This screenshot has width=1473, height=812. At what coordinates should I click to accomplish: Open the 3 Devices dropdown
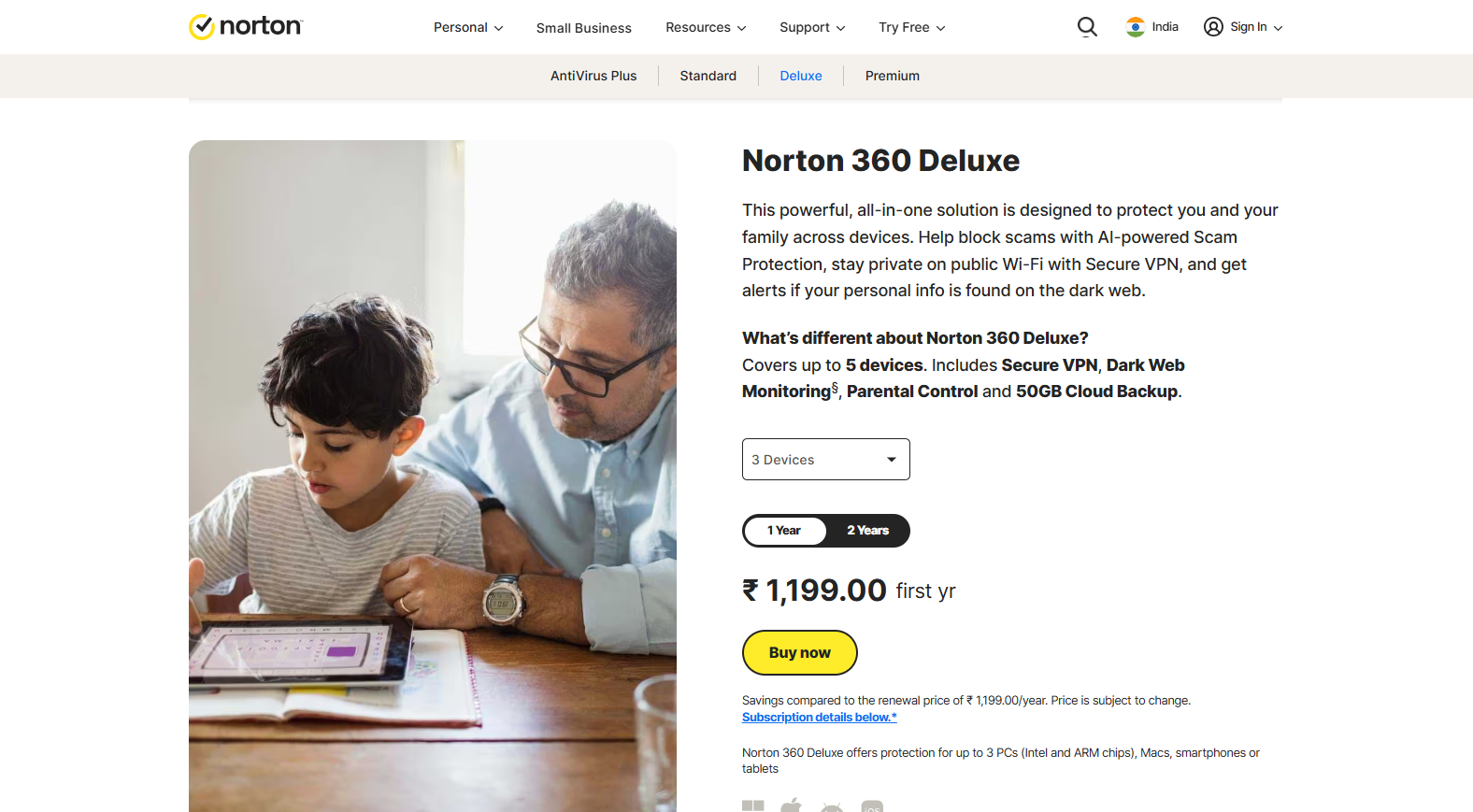point(826,460)
